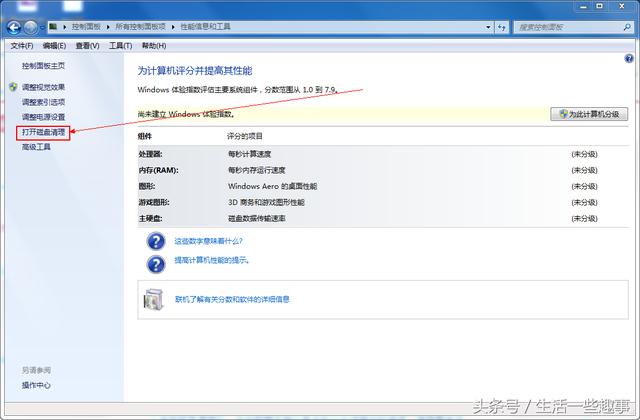This screenshot has height=420, width=640.
Task: Click the software box icon near 联机了解
Action: coord(153,300)
